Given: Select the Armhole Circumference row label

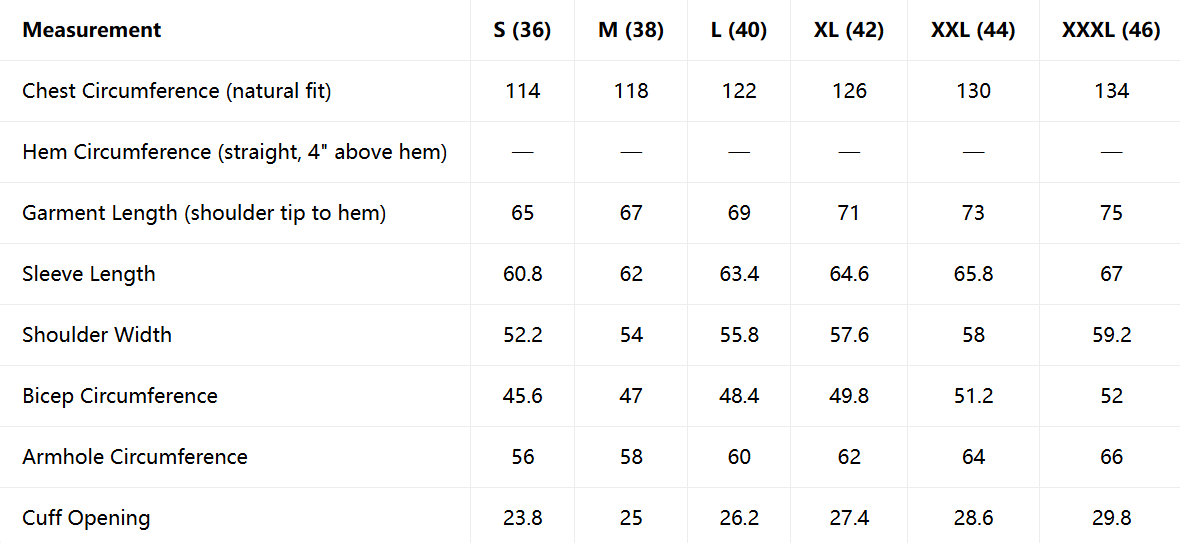Looking at the screenshot, I should tap(135, 457).
